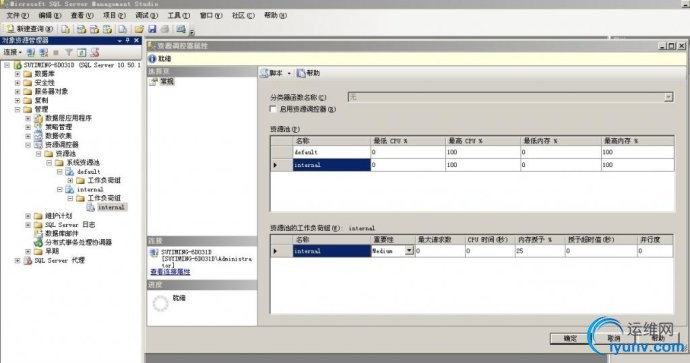
Task: Open the 脚本 Script dropdown arrow
Action: coord(289,73)
